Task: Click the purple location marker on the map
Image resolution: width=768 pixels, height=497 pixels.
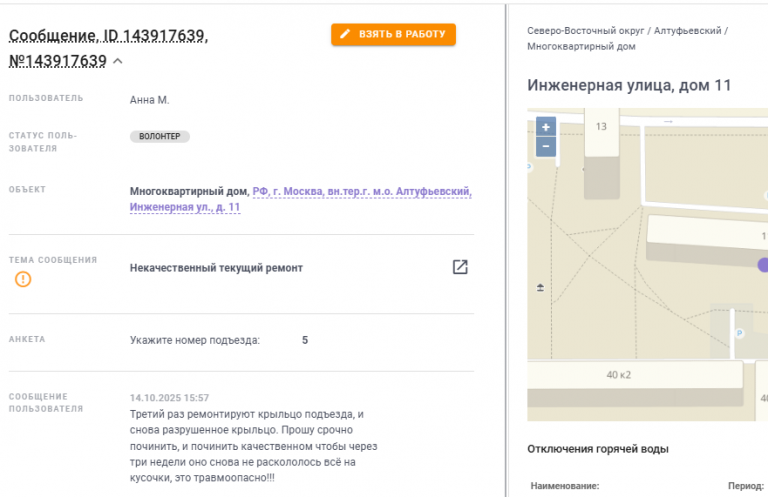Action: (x=763, y=263)
